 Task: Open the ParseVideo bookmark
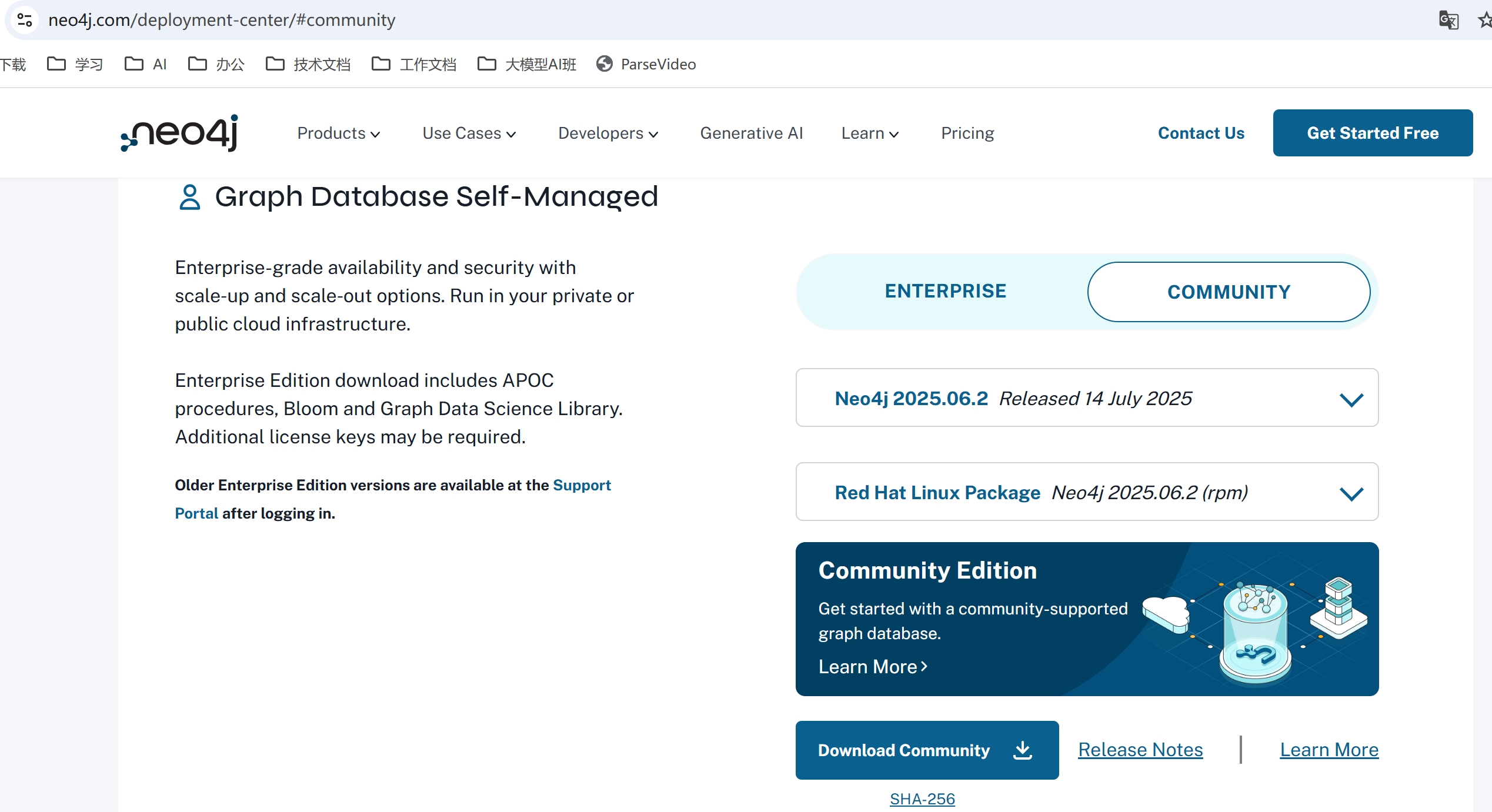point(646,64)
